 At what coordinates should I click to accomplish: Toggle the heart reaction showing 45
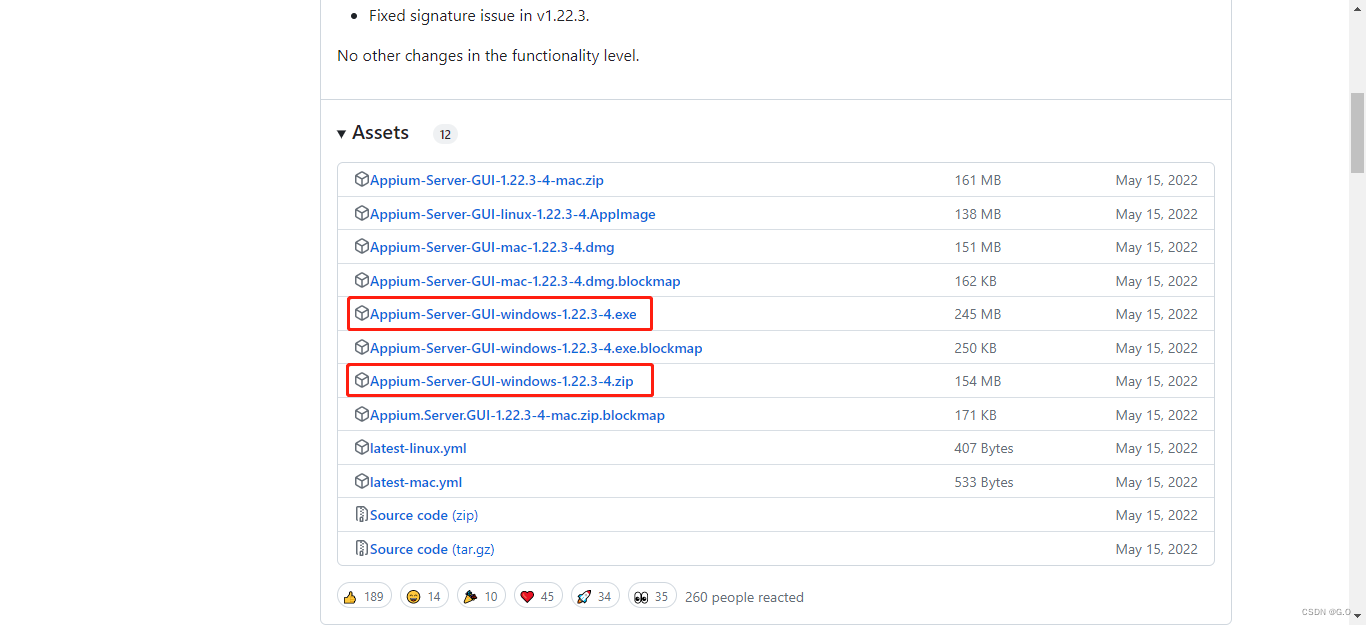[538, 595]
